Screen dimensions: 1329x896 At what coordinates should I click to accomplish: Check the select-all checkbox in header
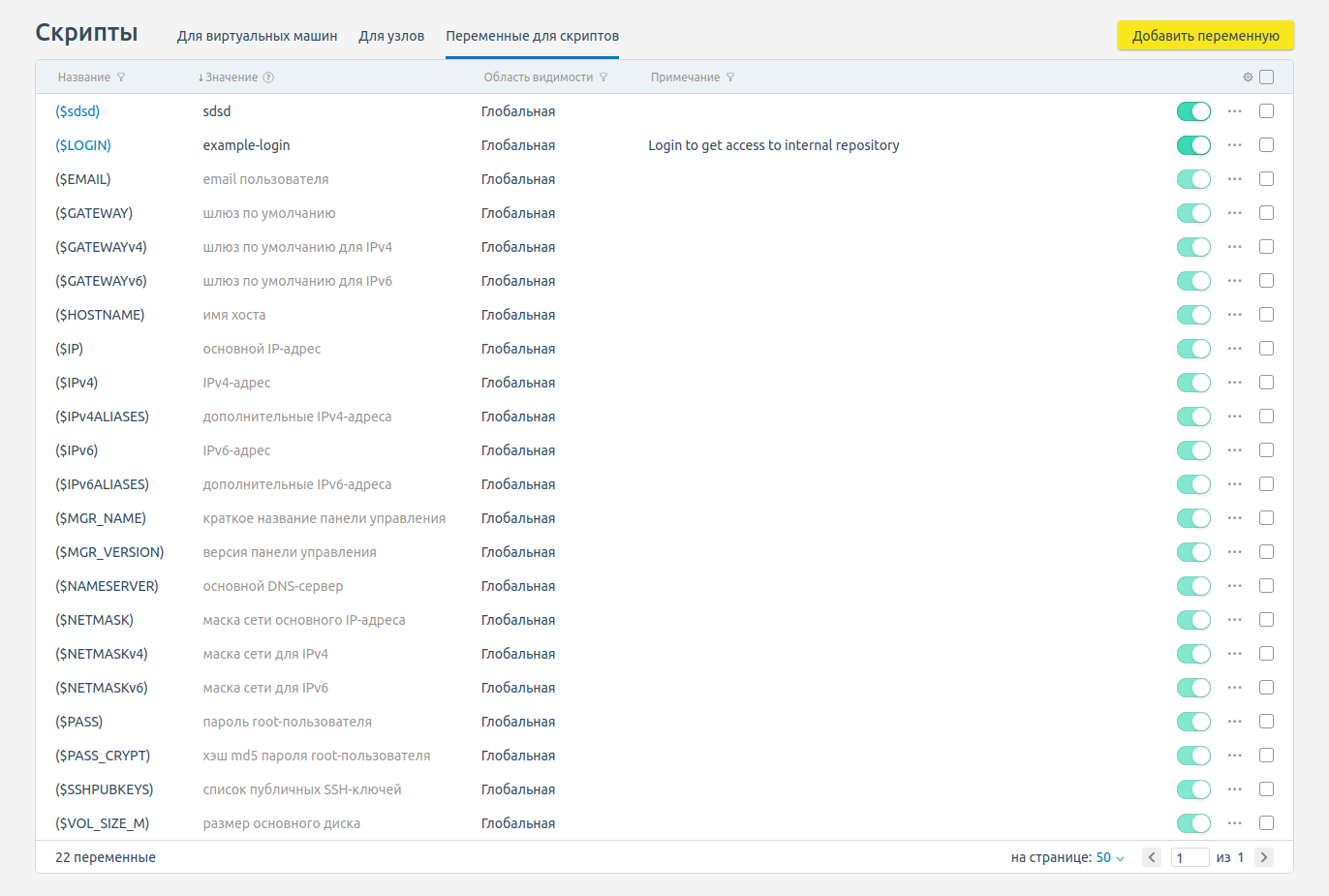(x=1266, y=77)
